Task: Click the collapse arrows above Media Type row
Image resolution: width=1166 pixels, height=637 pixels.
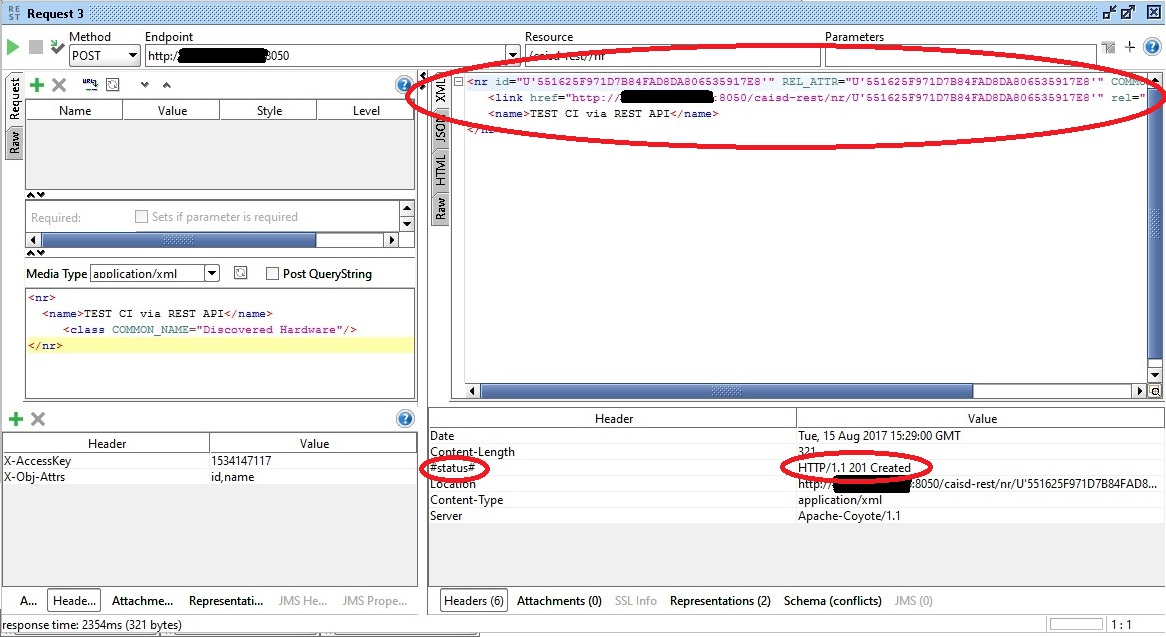Action: coord(36,253)
